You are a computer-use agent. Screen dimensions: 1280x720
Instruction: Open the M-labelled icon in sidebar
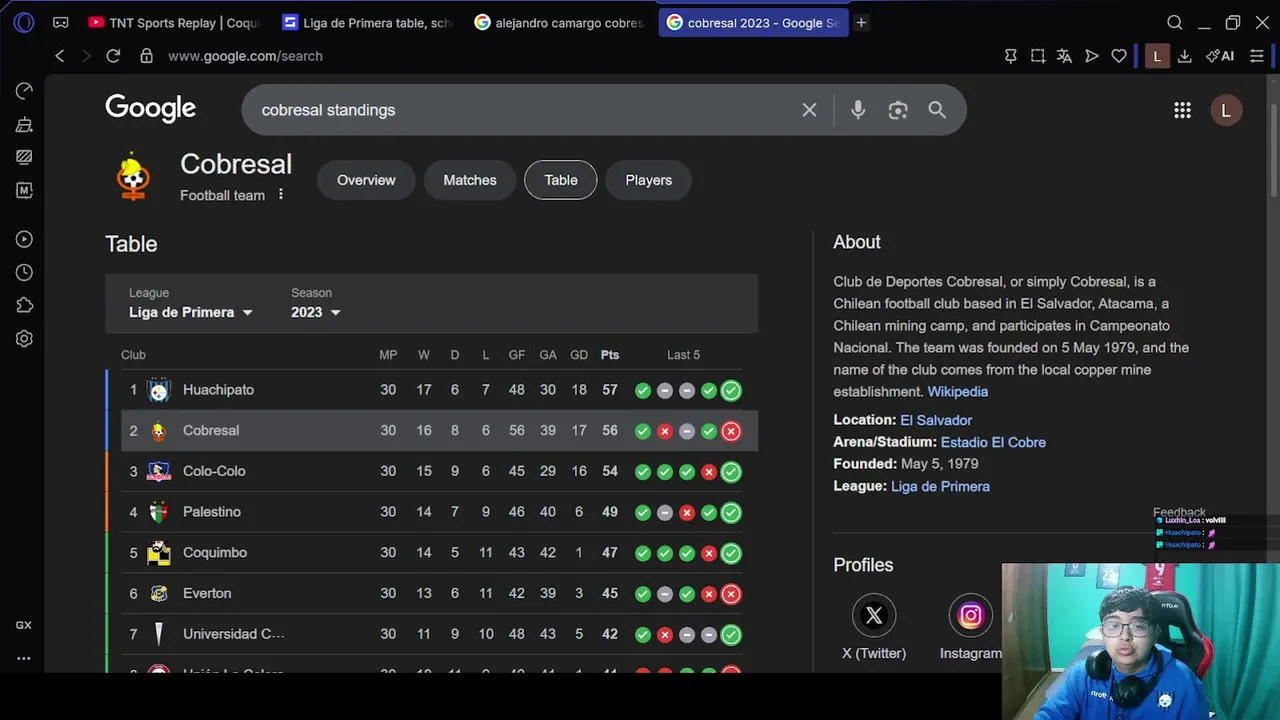[24, 190]
